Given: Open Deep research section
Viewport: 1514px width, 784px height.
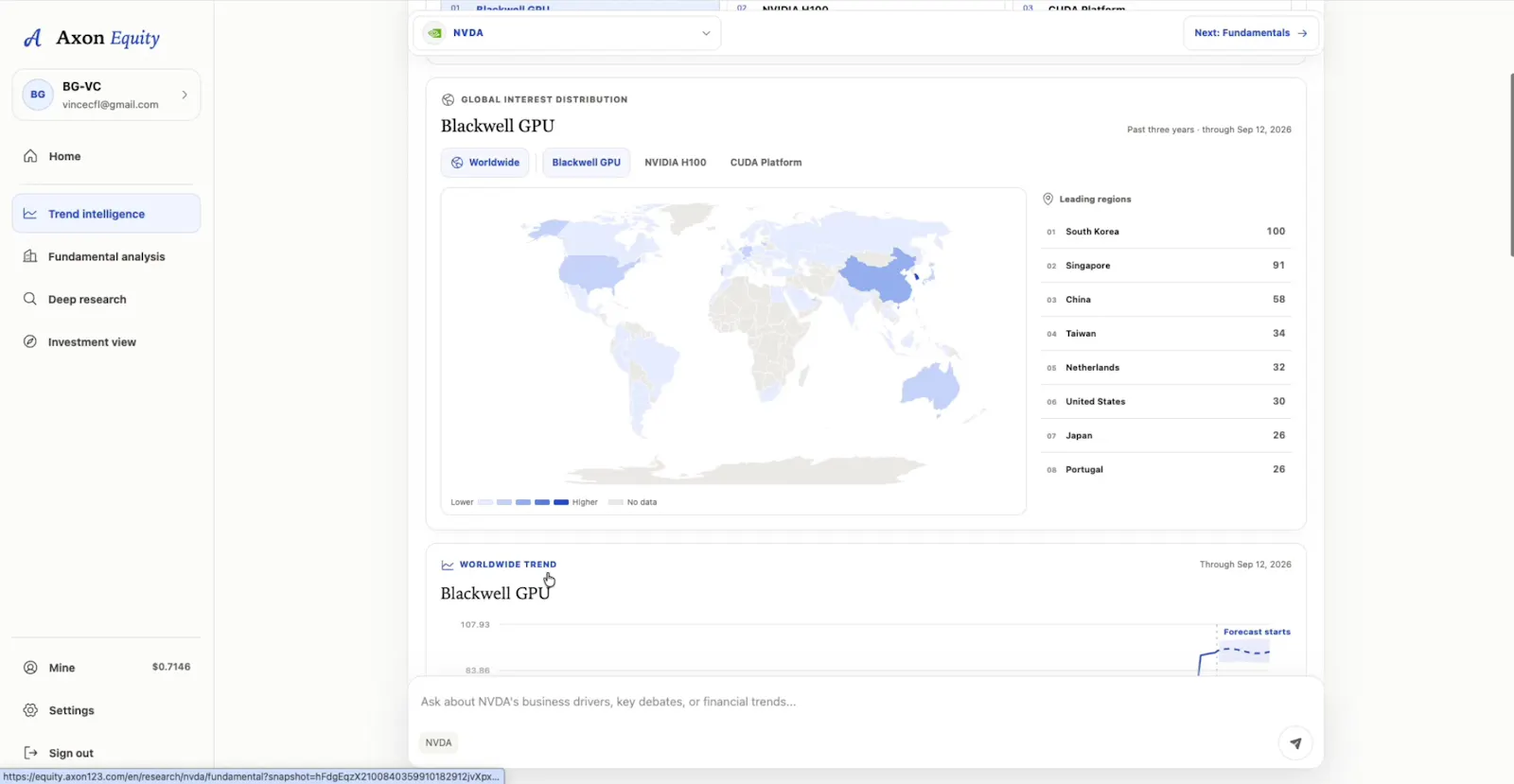Looking at the screenshot, I should coord(106,299).
